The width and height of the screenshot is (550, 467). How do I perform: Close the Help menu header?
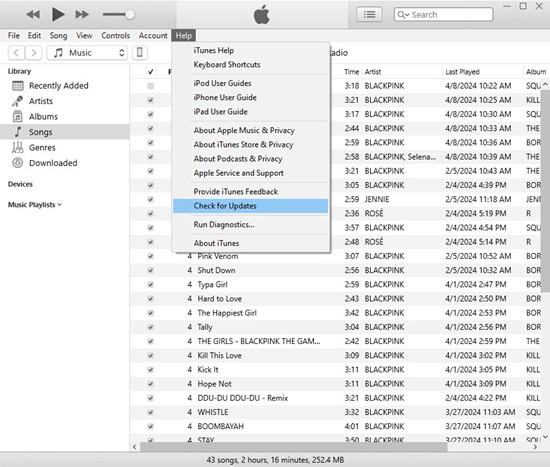click(183, 35)
